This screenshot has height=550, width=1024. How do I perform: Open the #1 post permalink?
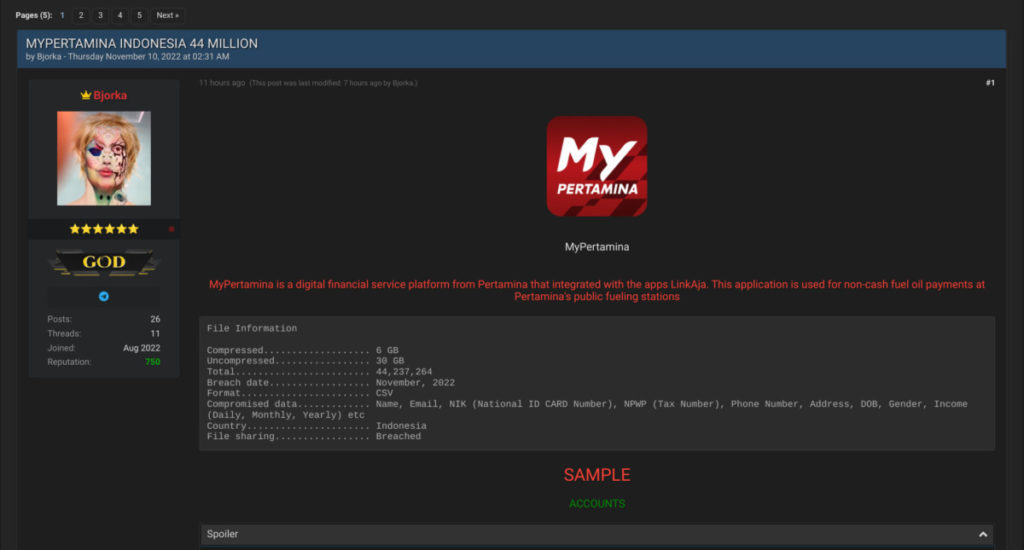pyautogui.click(x=989, y=83)
